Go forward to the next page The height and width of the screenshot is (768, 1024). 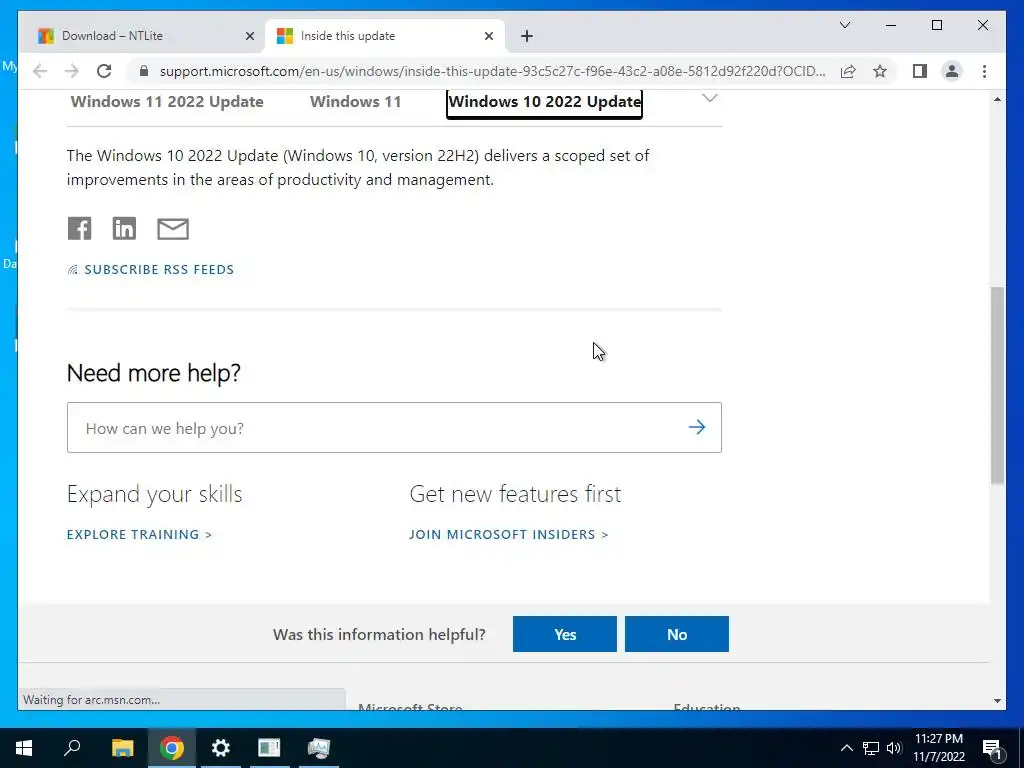pos(72,71)
